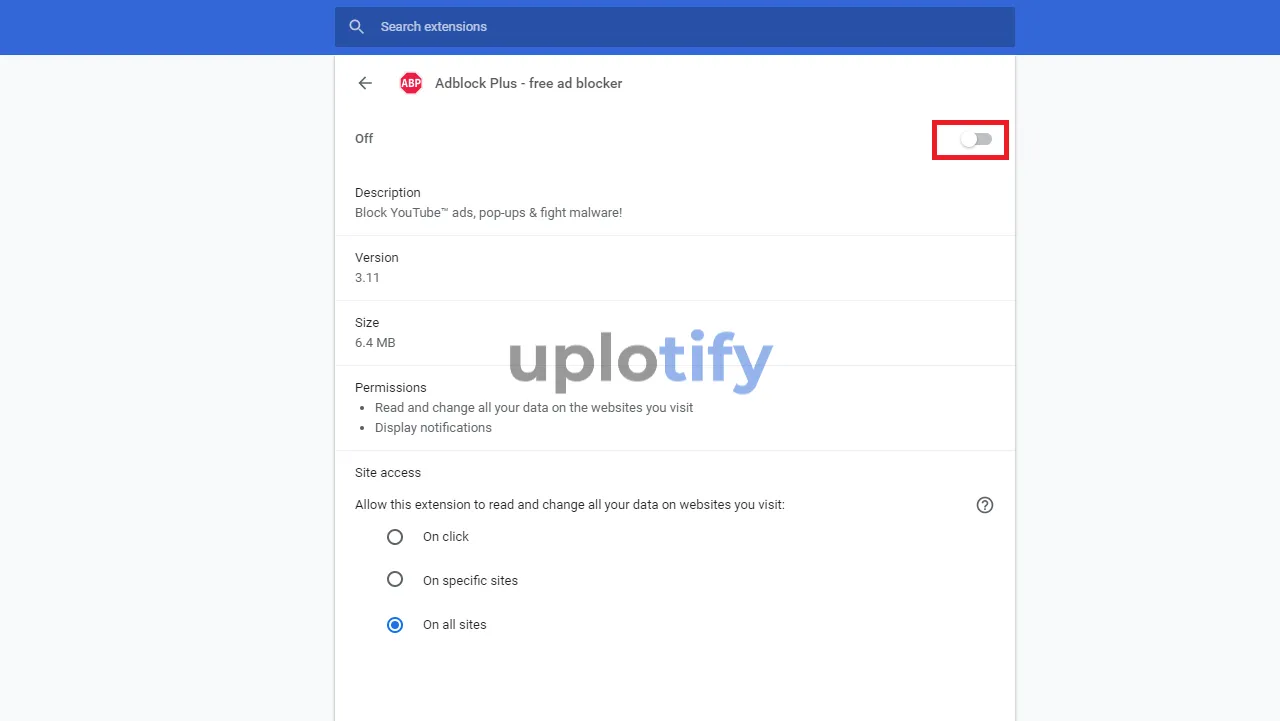This screenshot has width=1280, height=721.
Task: Click the Size heading
Action: pos(367,323)
